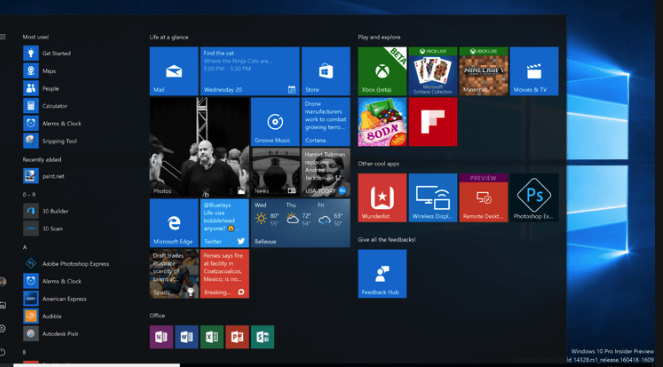Viewport: 663px width, 367px height.
Task: Open the Flipboard tile
Action: pyautogui.click(x=433, y=122)
